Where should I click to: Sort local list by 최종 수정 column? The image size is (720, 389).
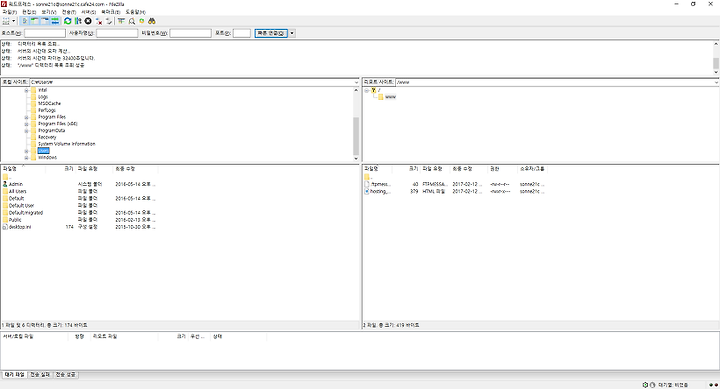coord(135,169)
